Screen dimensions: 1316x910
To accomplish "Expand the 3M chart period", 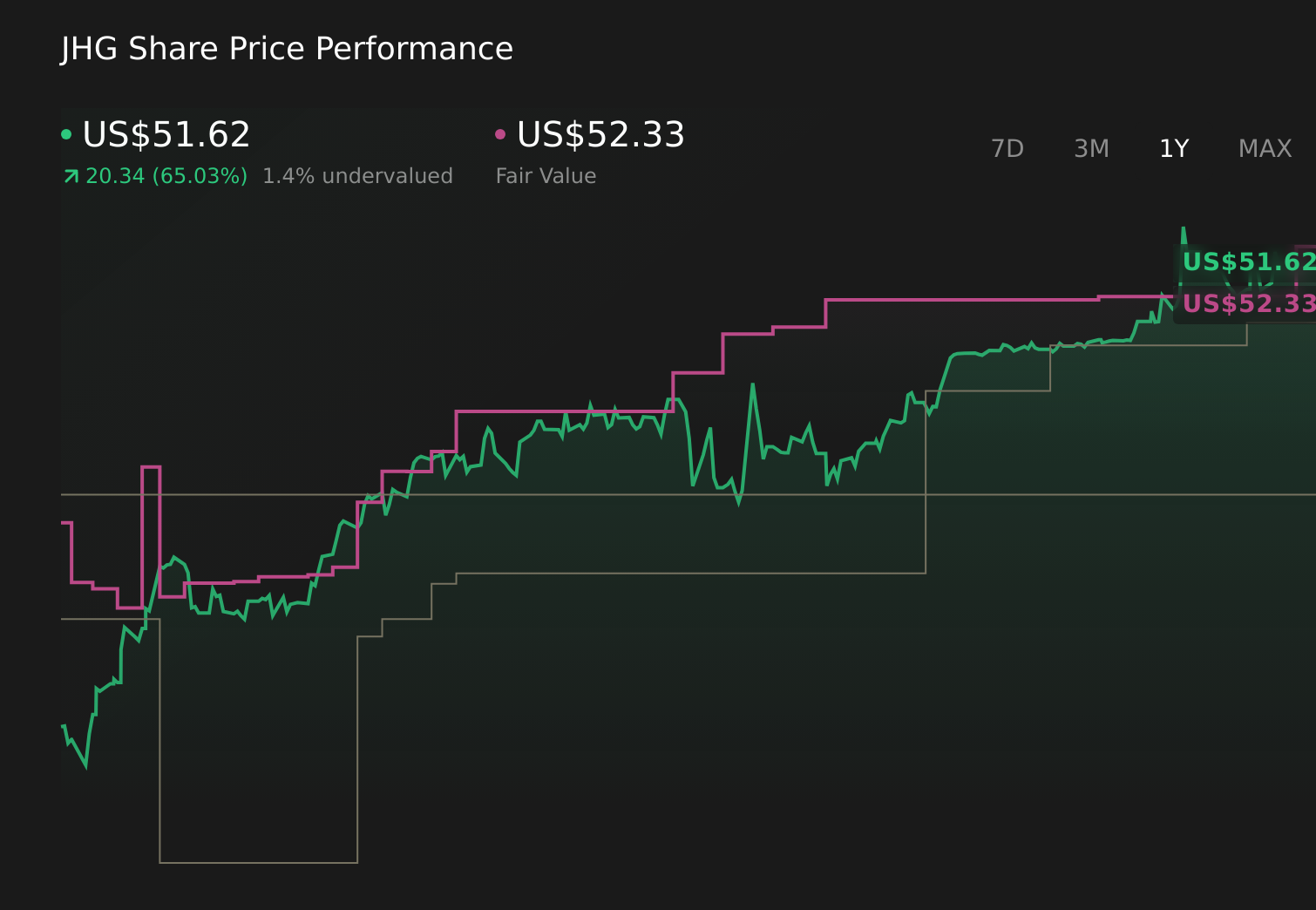I will coord(1090,148).
